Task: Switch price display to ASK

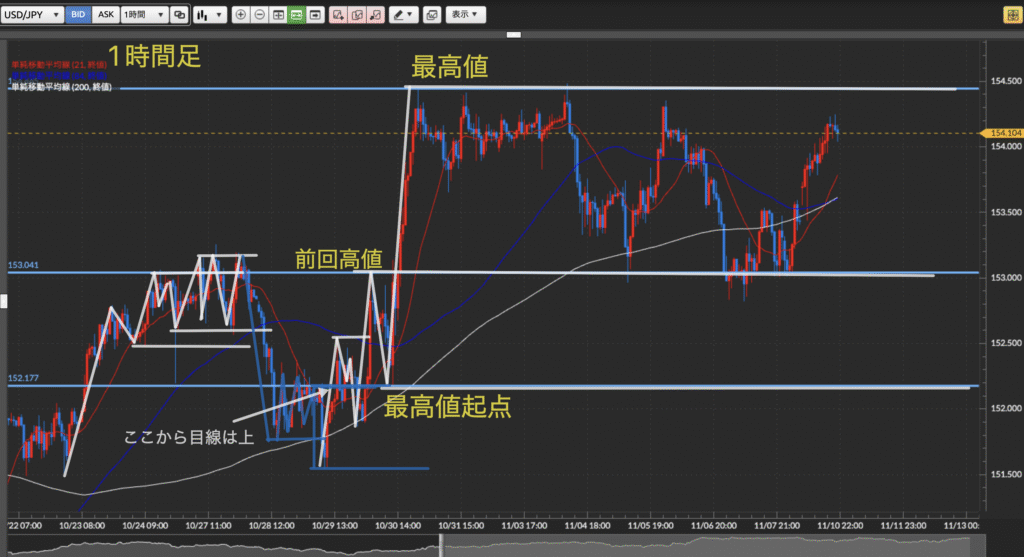Action: [x=106, y=15]
